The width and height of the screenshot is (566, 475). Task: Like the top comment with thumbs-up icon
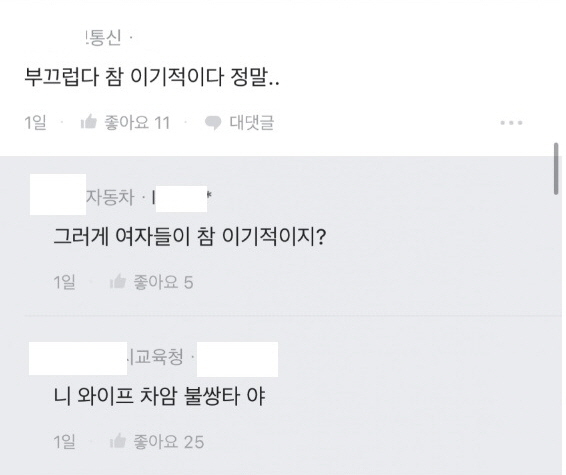point(88,122)
